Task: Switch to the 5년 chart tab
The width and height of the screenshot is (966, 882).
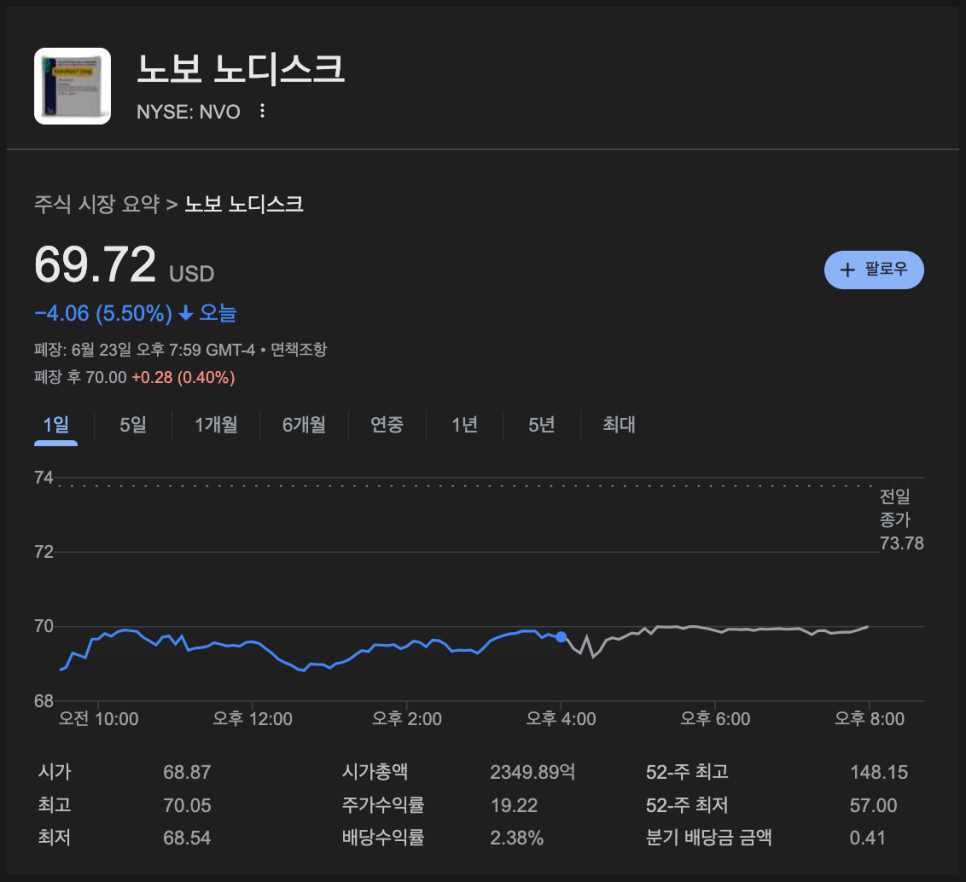Action: point(542,425)
